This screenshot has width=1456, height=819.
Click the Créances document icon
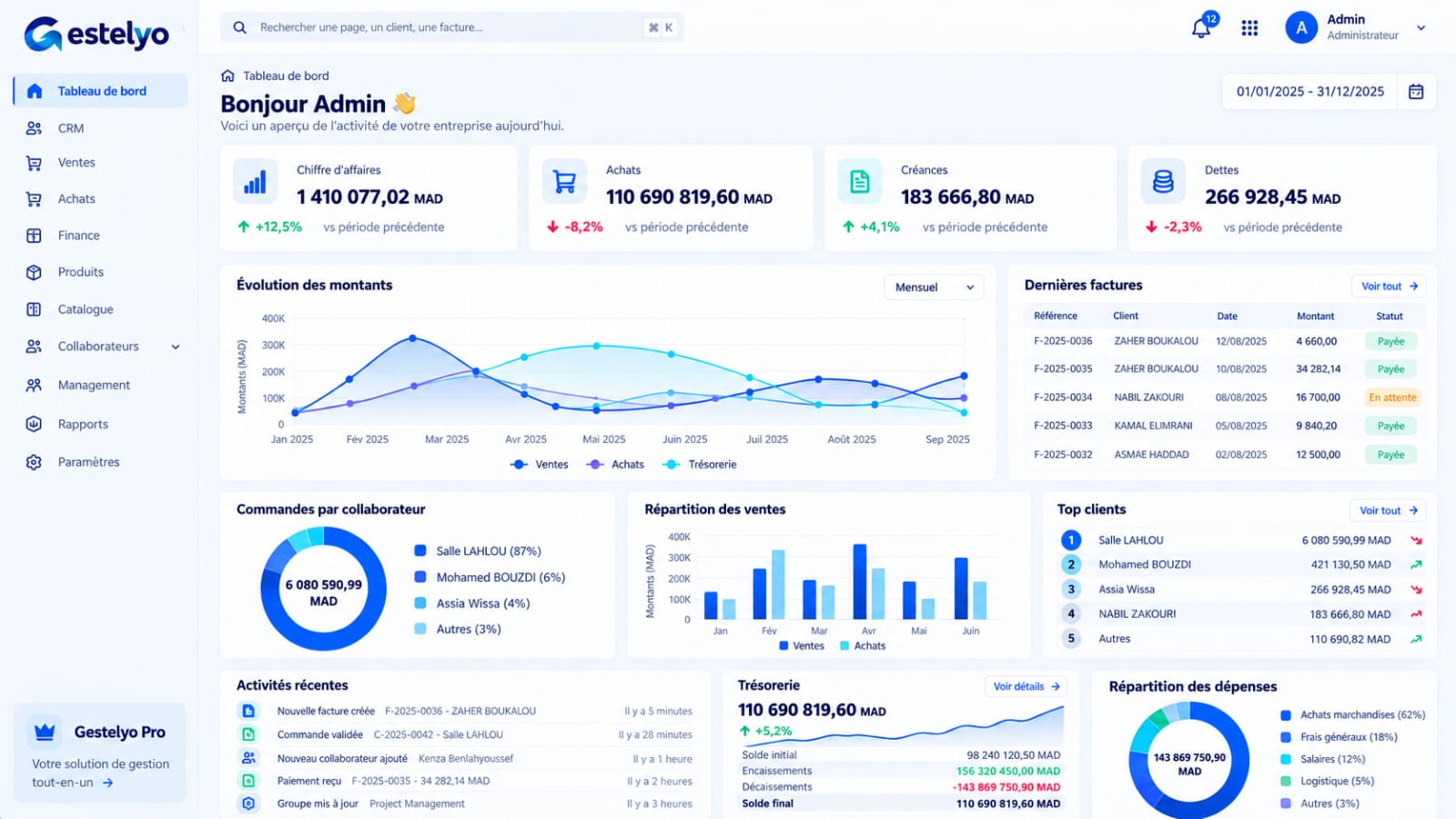pyautogui.click(x=860, y=182)
